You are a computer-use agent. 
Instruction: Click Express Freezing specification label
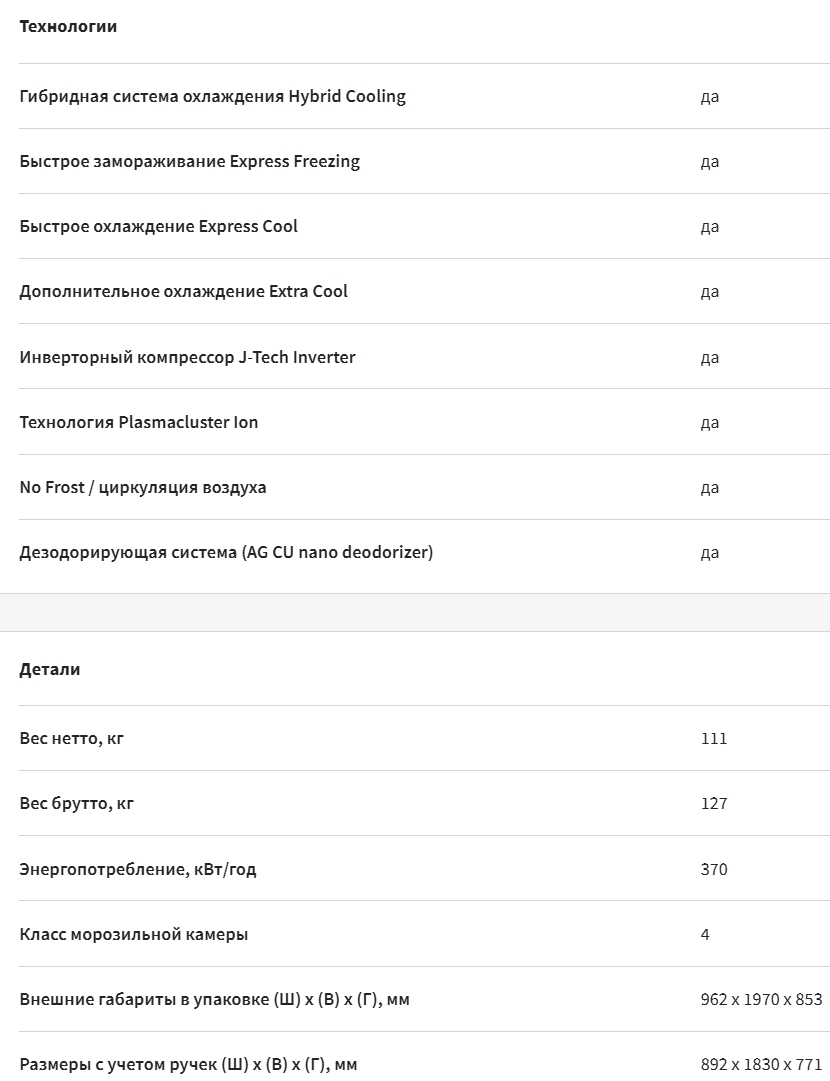click(190, 161)
